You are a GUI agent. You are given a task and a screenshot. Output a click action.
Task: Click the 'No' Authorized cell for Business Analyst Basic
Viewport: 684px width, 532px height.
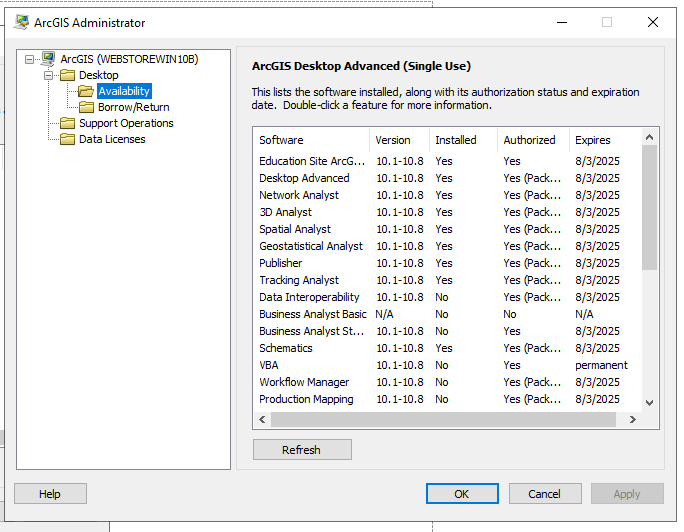510,314
